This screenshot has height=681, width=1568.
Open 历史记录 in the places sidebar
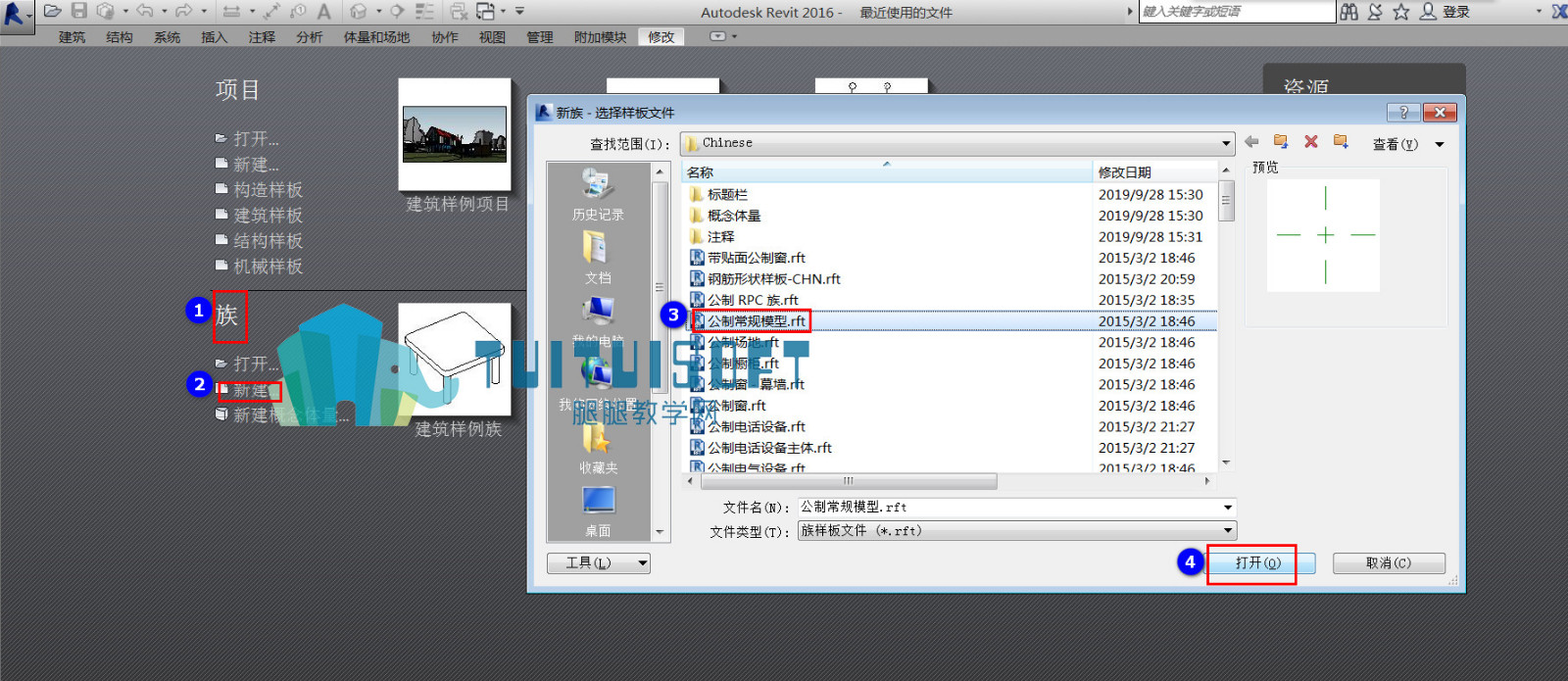(598, 195)
